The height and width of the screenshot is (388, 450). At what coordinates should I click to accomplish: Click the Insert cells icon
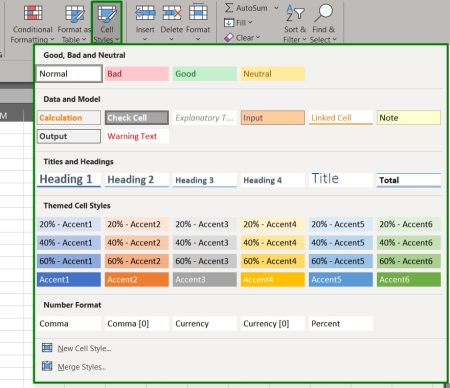coord(145,13)
